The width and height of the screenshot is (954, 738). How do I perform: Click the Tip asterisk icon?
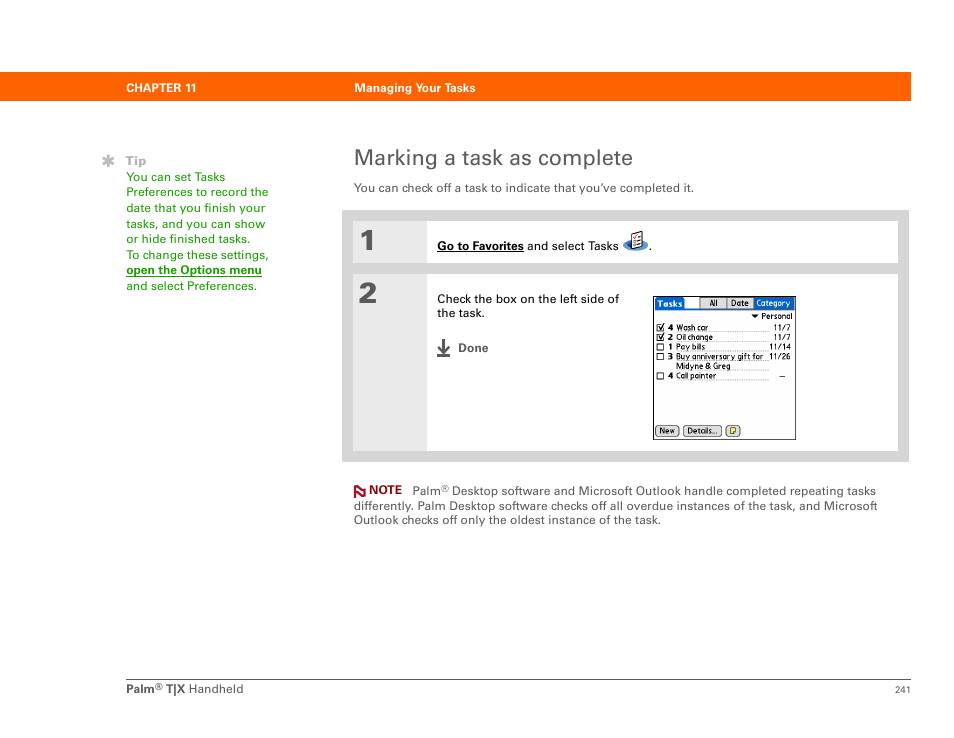(108, 161)
